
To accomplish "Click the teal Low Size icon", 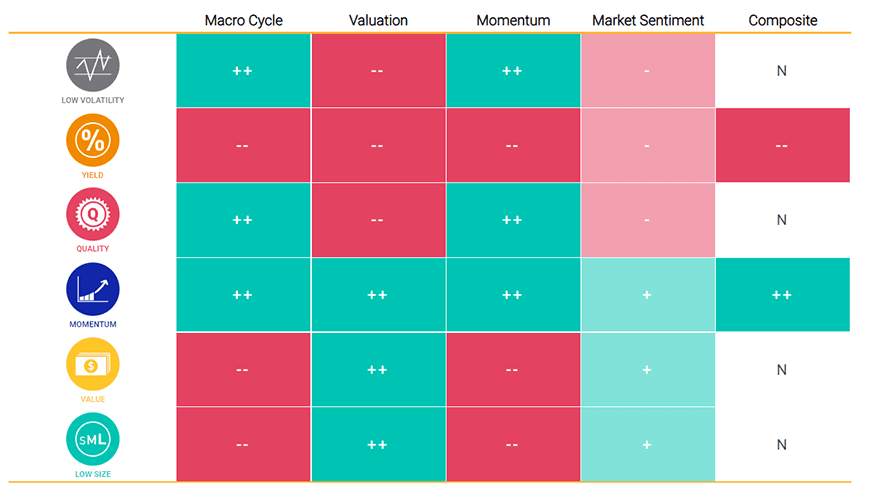I will click(x=92, y=439).
